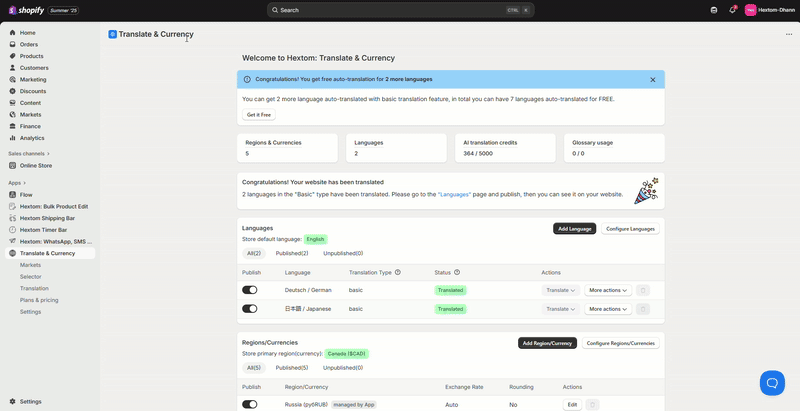Open Hextom-Dhann account menu
The width and height of the screenshot is (800, 411).
pos(770,10)
